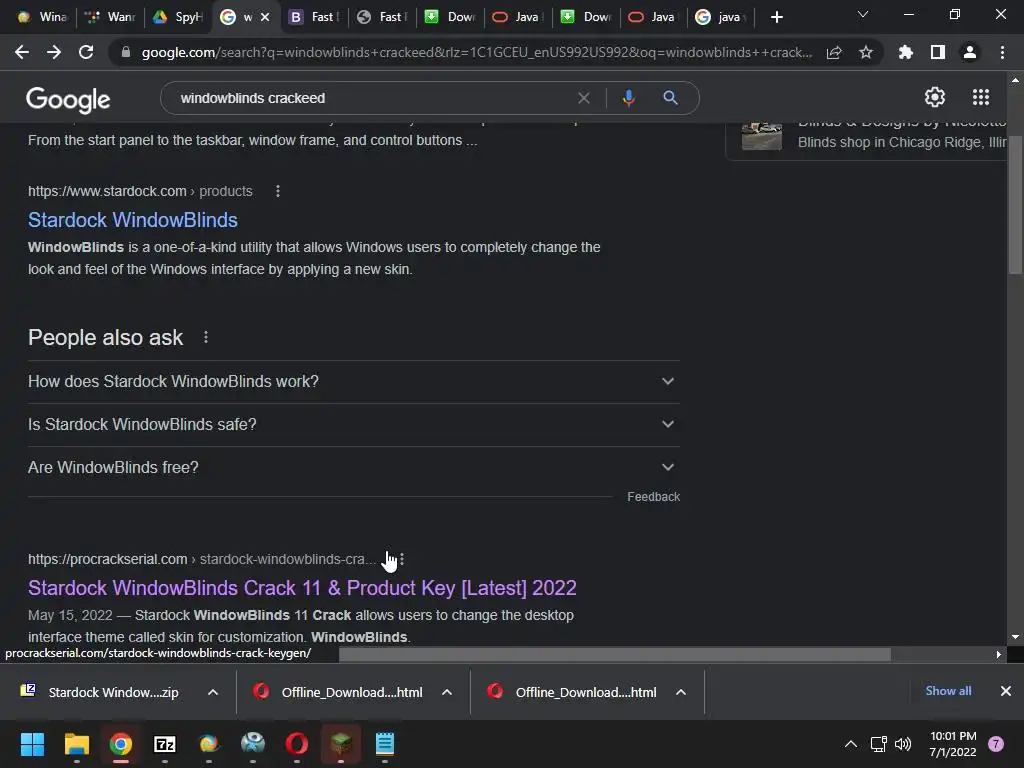Image resolution: width=1024 pixels, height=768 pixels.
Task: Open a new browser tab
Action: [x=776, y=17]
